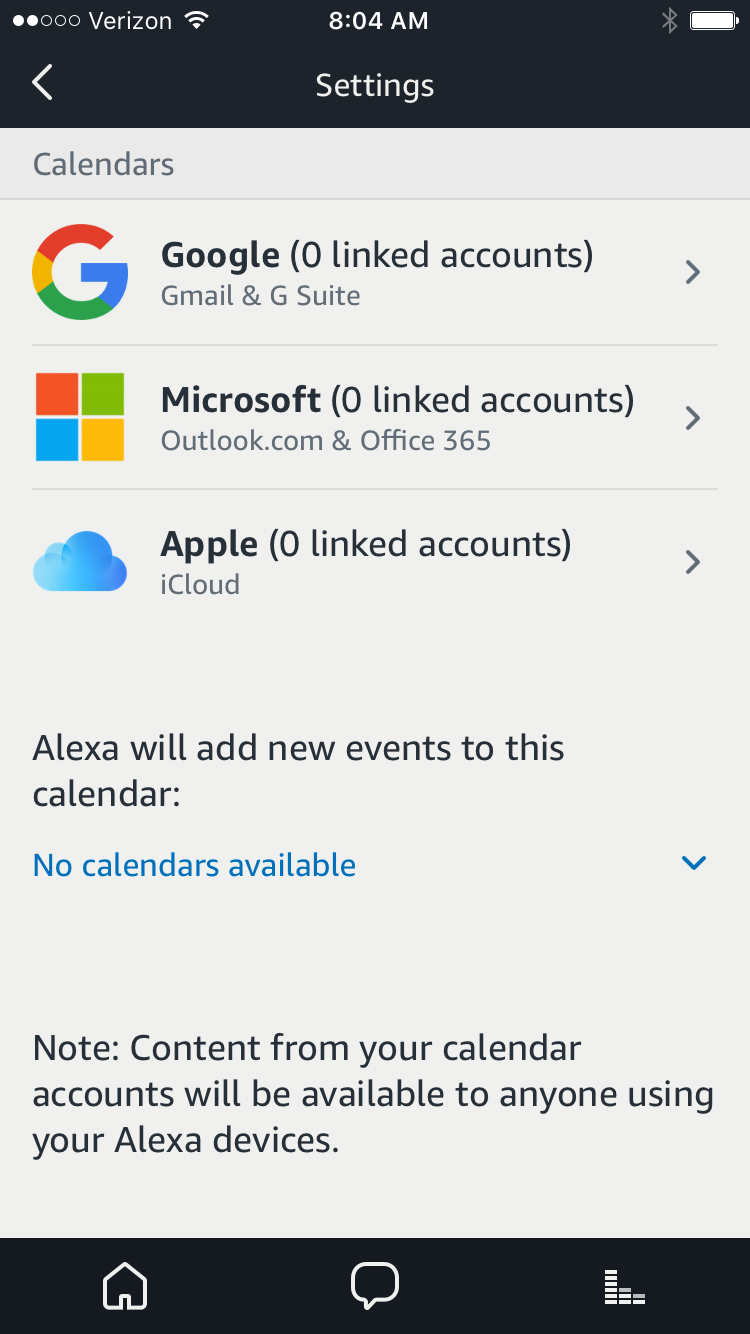Expand the Google row chevron

(692, 272)
